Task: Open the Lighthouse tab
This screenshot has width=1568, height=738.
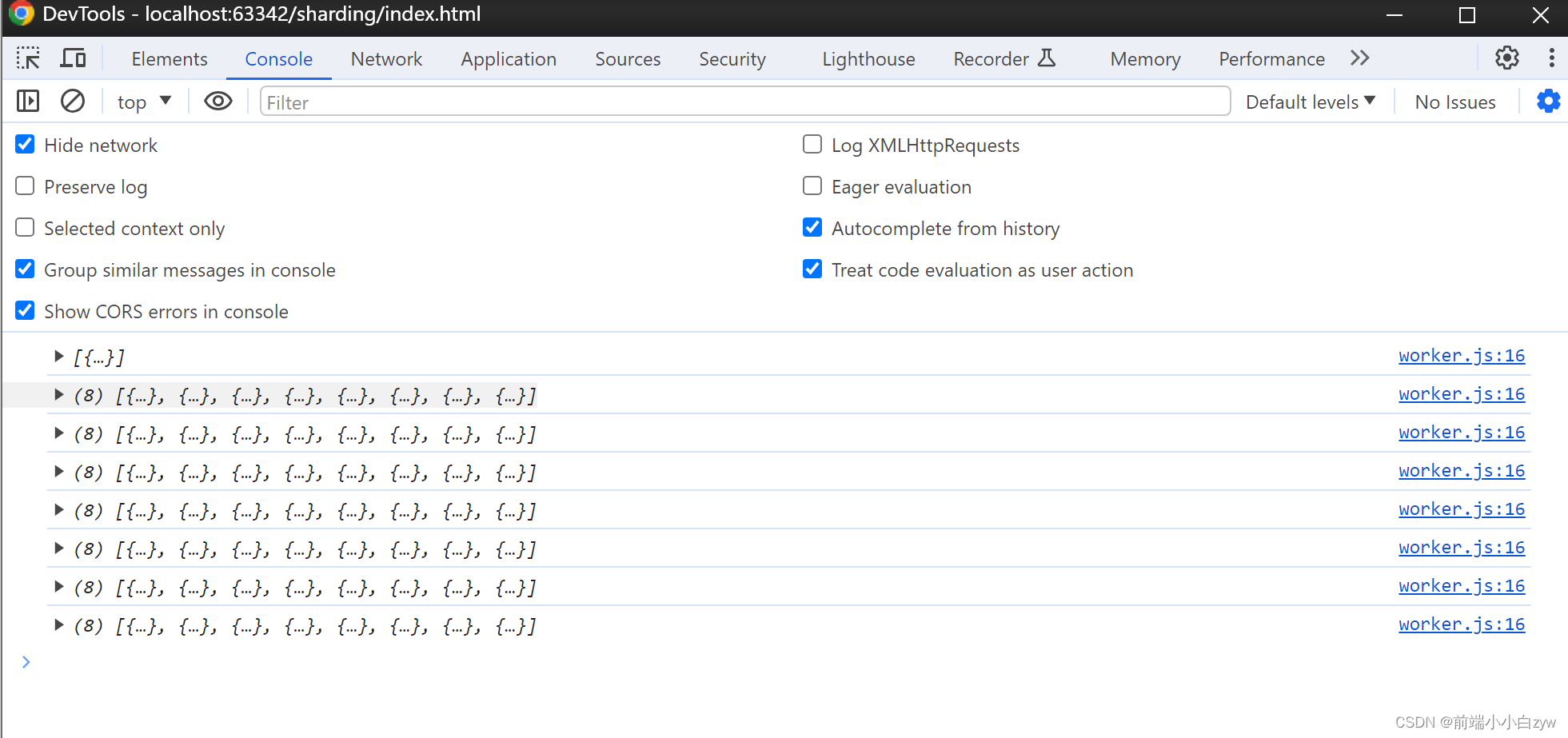Action: (x=868, y=59)
